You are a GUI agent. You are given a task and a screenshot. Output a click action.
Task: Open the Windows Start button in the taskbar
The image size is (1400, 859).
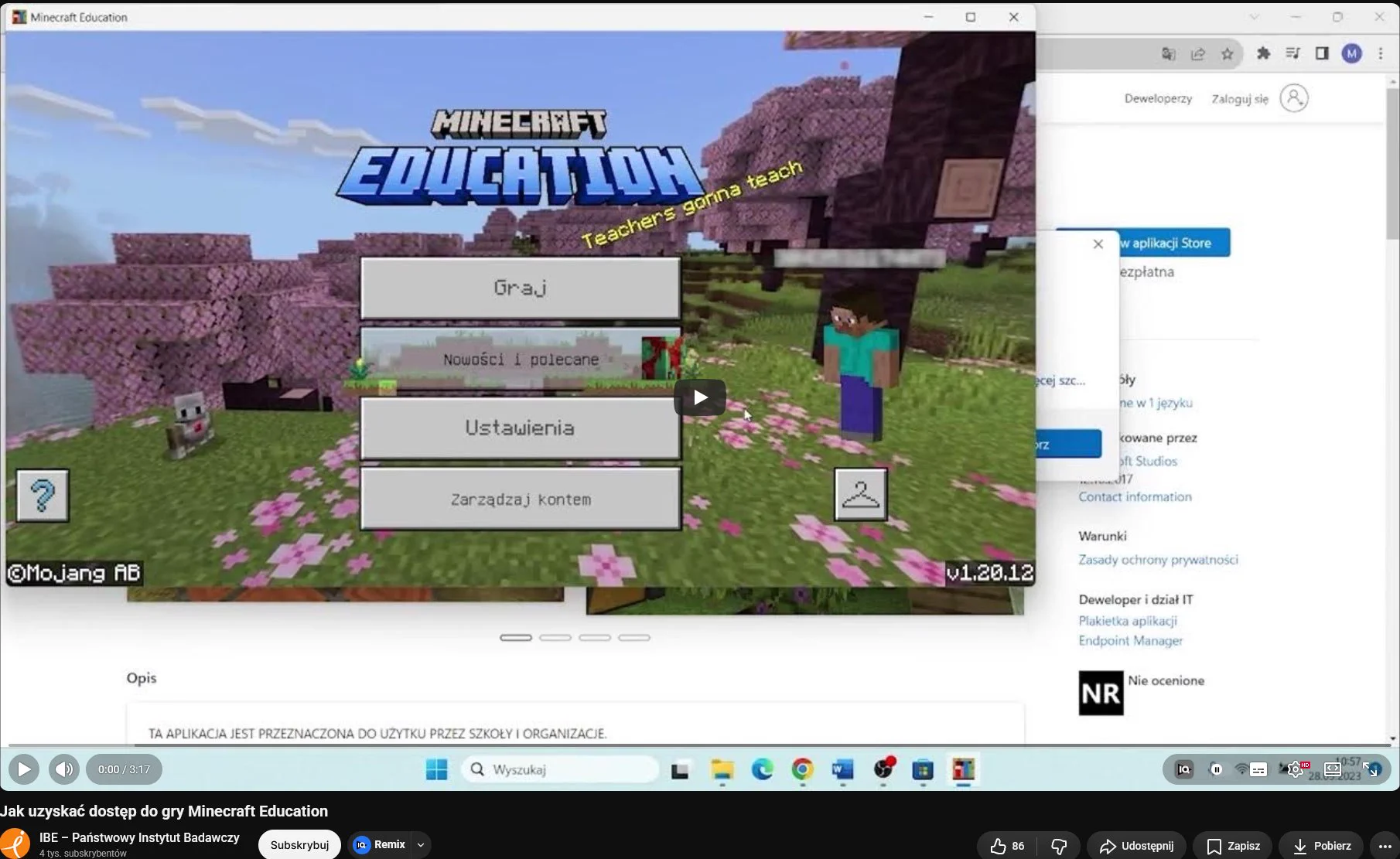(436, 769)
